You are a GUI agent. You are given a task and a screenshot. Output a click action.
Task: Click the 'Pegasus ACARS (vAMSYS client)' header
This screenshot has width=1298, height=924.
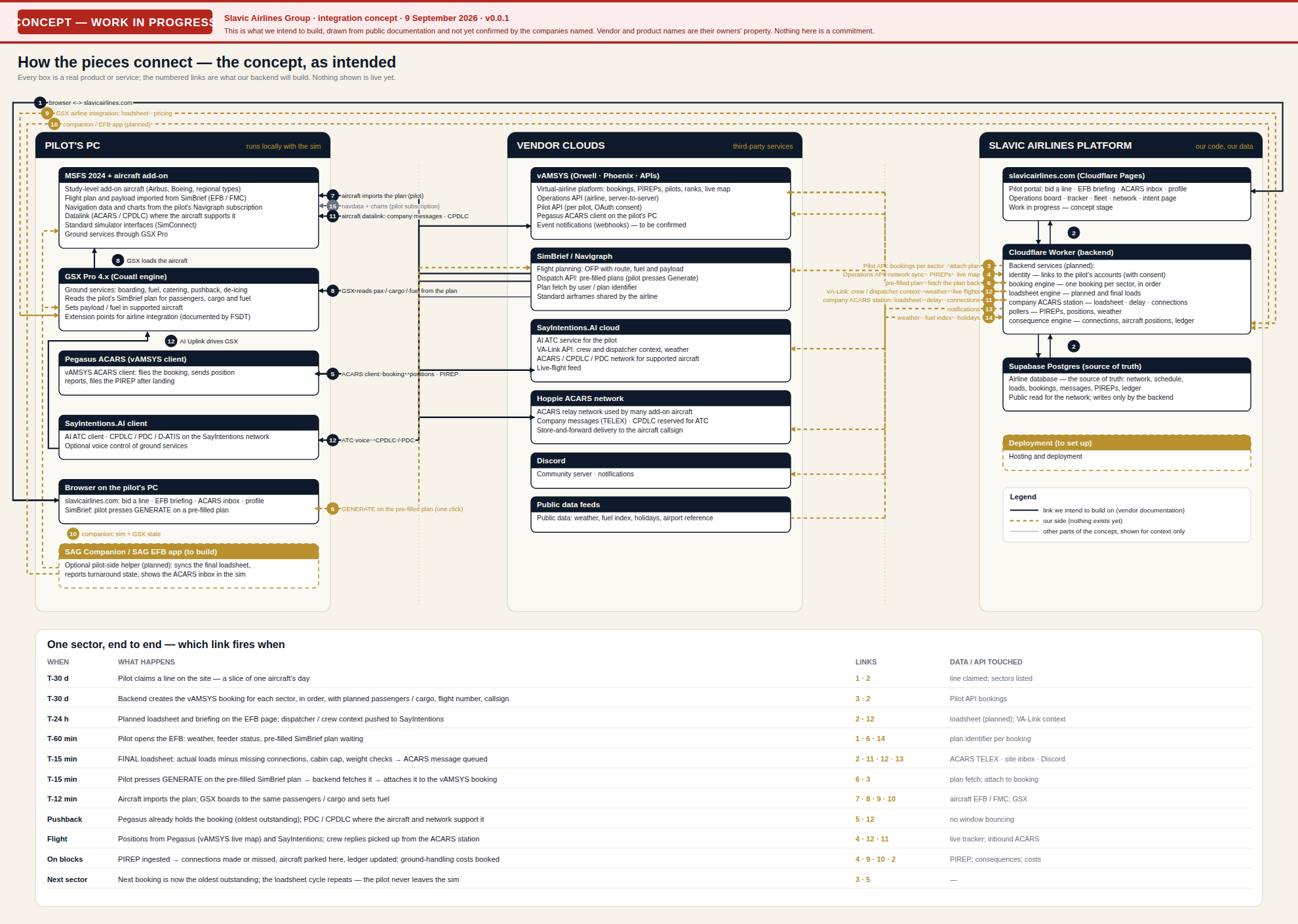pos(189,359)
